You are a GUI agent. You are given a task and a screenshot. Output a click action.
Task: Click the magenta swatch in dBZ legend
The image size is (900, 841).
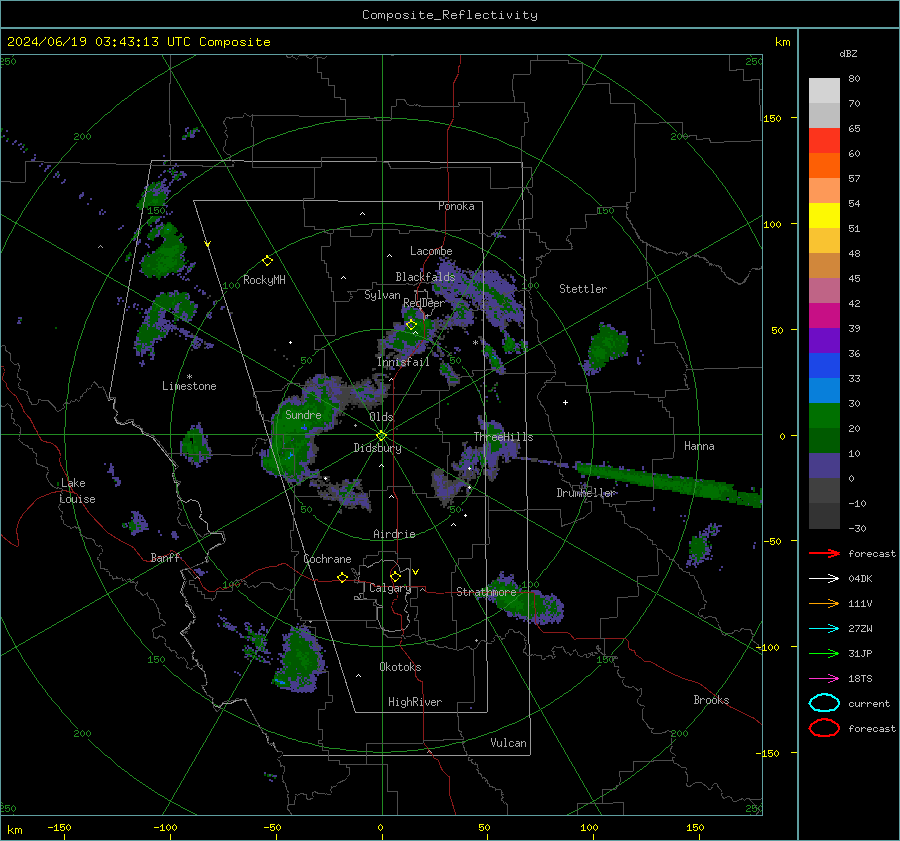click(824, 316)
